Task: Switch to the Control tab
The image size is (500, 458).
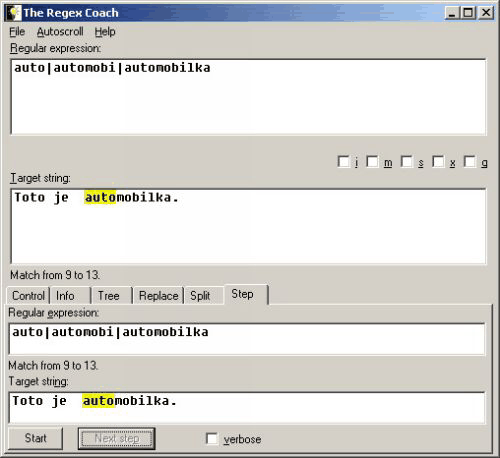Action: (28, 295)
